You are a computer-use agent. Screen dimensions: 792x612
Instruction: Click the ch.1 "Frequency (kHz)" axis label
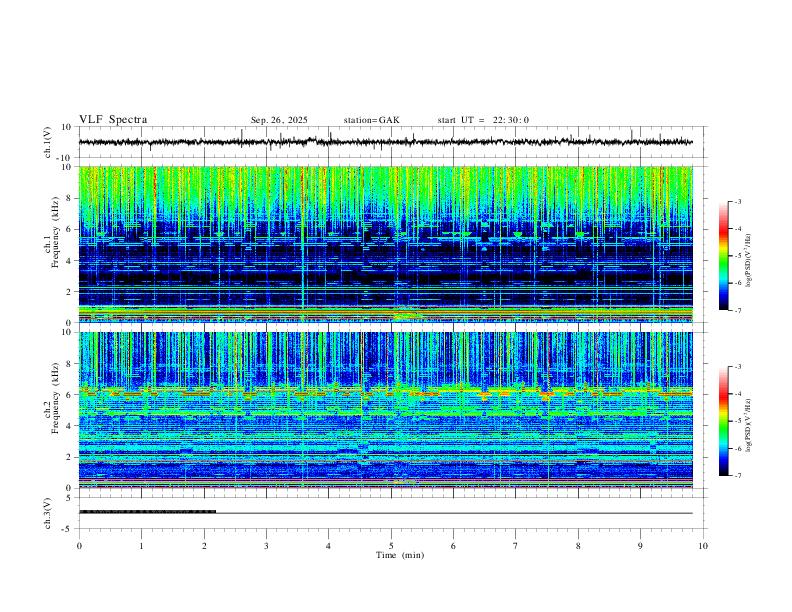55,232
